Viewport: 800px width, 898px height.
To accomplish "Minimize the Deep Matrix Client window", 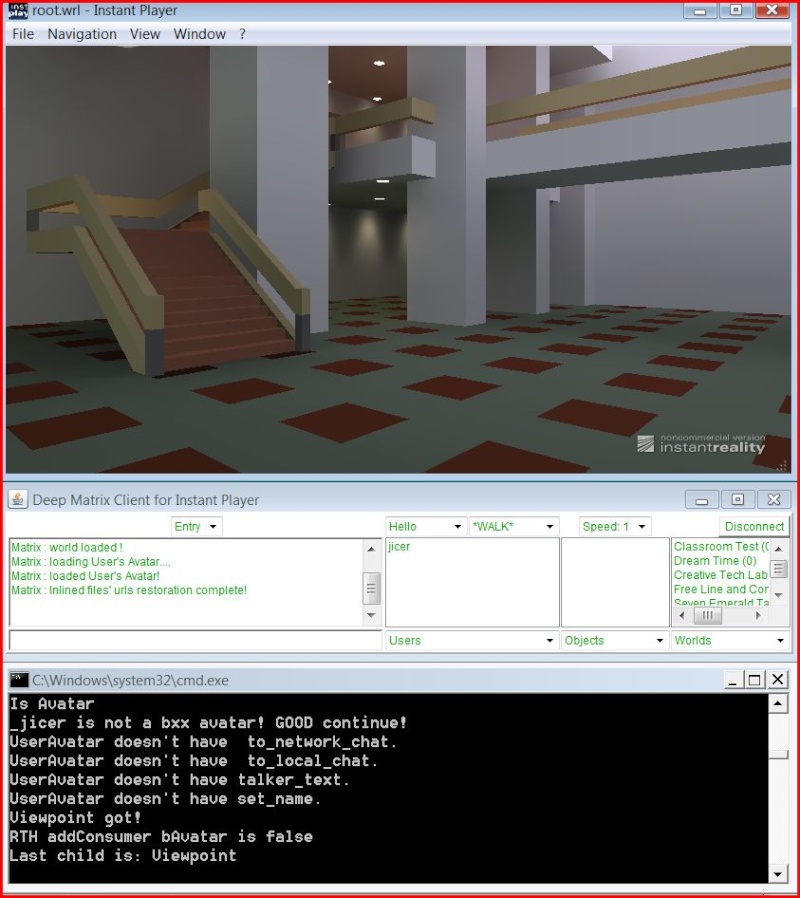I will pyautogui.click(x=702, y=500).
